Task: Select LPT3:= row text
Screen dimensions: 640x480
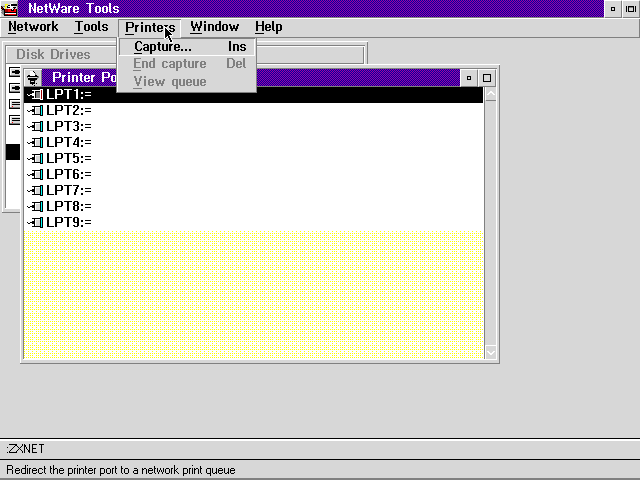Action: [x=69, y=127]
